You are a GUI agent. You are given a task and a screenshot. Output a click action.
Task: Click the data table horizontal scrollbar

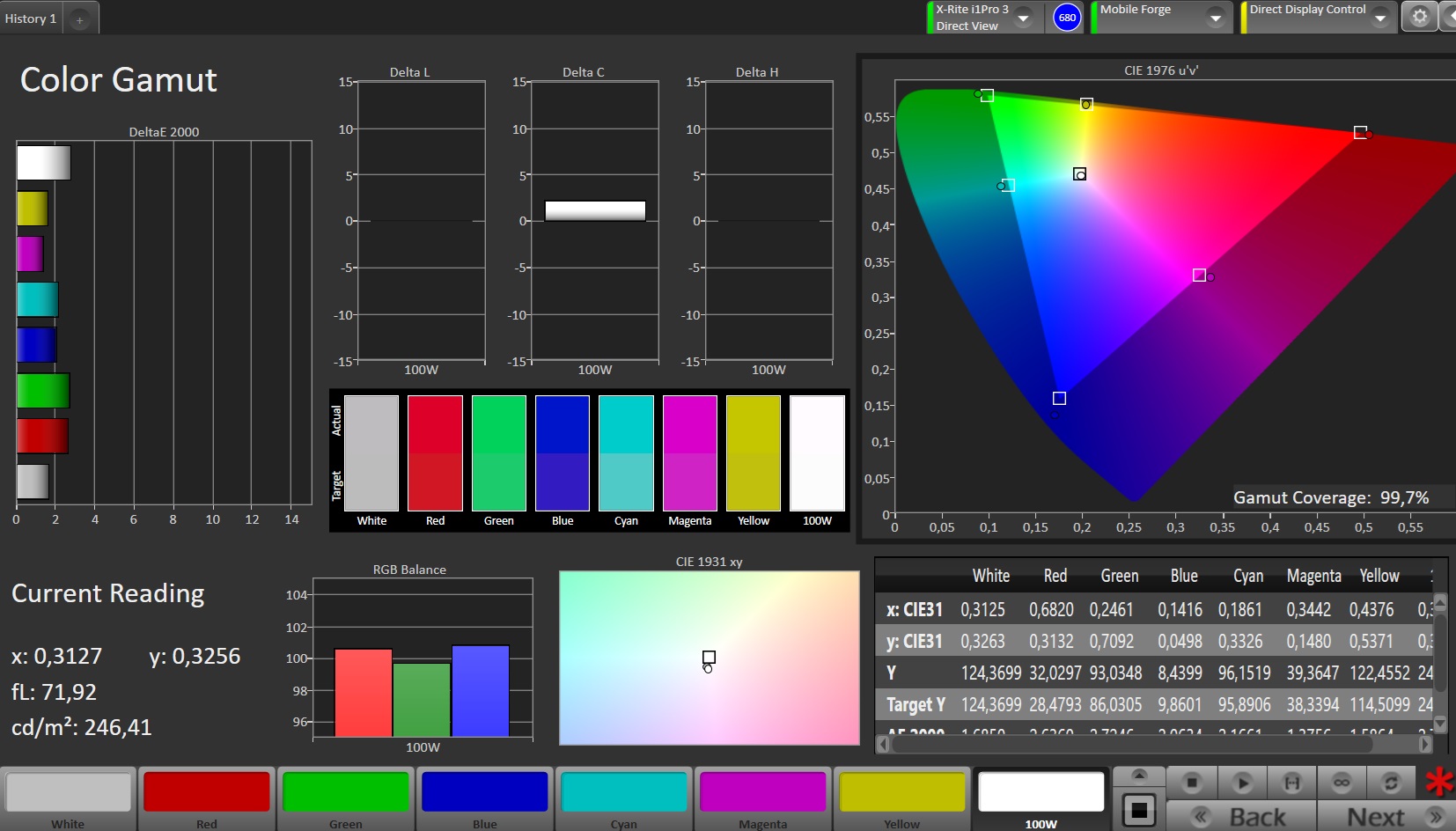point(1131,745)
